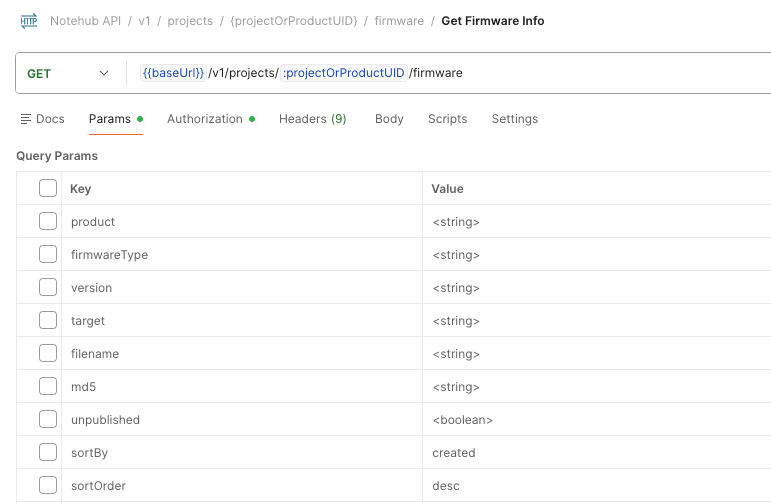Click the <string> value for md5
Viewport: 771px width, 503px height.
(456, 387)
